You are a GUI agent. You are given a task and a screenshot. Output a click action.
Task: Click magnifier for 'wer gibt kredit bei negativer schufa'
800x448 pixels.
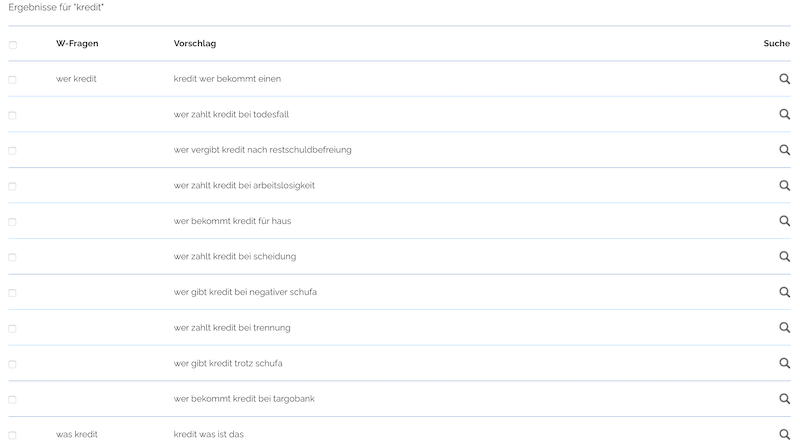(785, 292)
